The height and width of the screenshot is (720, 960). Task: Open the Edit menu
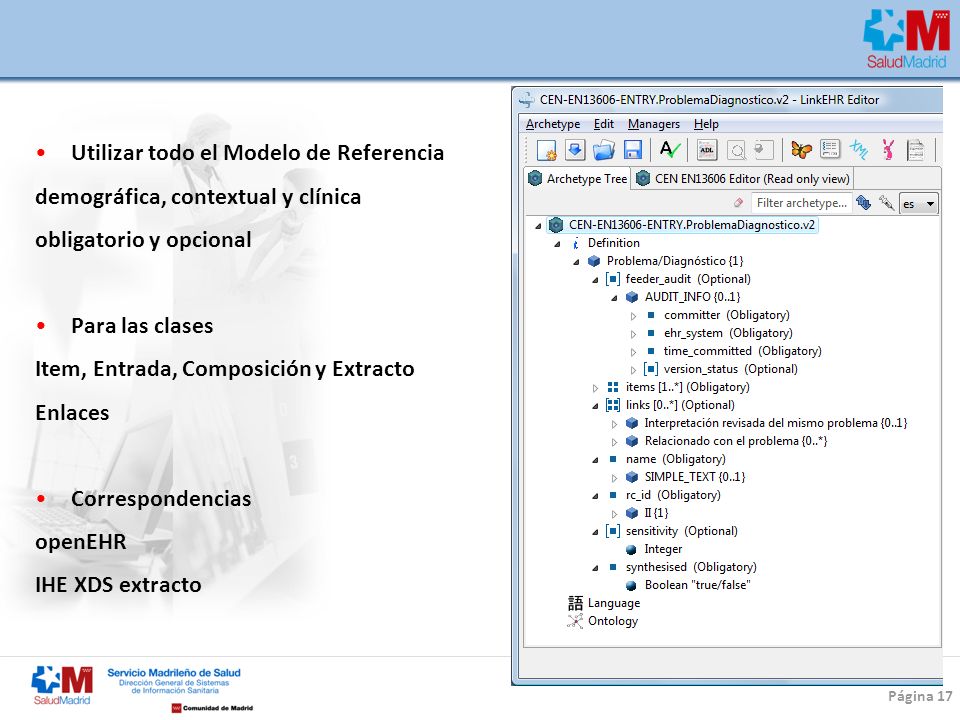point(604,124)
